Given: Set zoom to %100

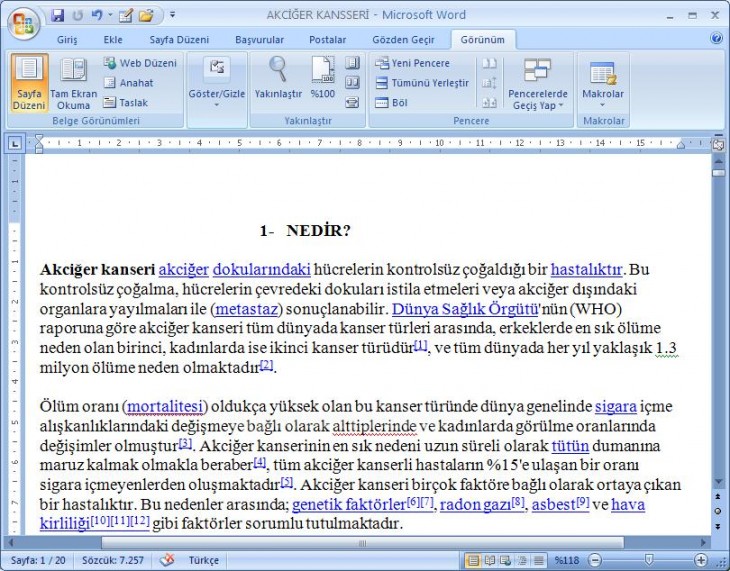Looking at the screenshot, I should pos(323,78).
